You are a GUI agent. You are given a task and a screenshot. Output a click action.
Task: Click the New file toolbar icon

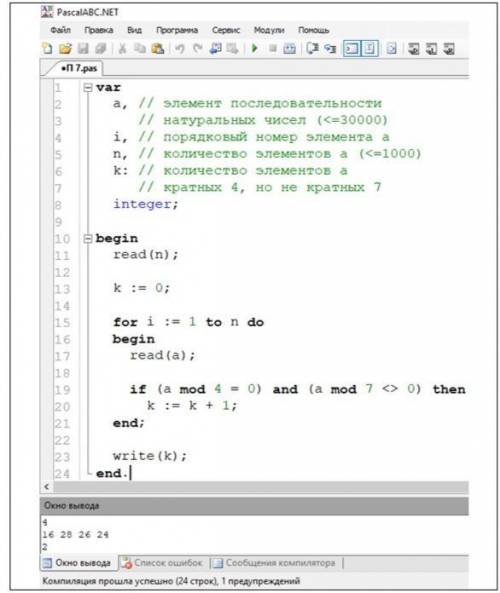[47, 48]
